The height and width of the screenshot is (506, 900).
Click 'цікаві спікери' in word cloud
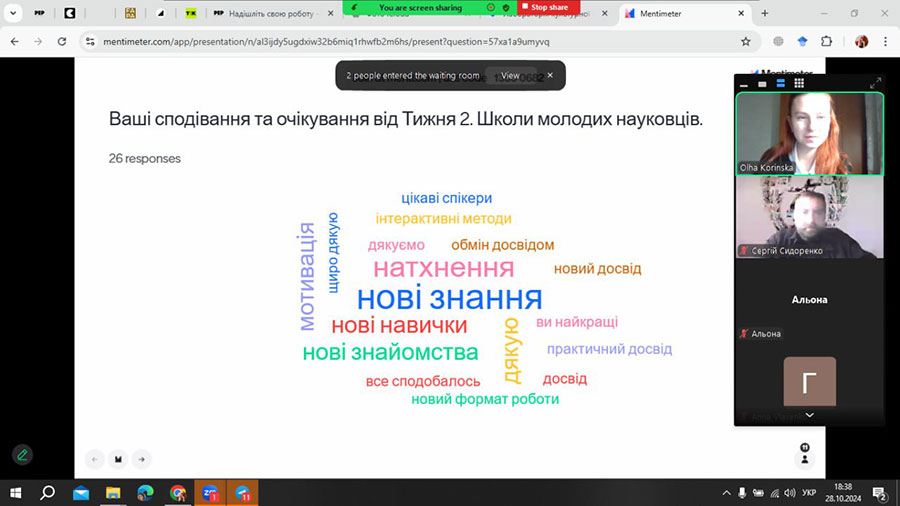[447, 198]
